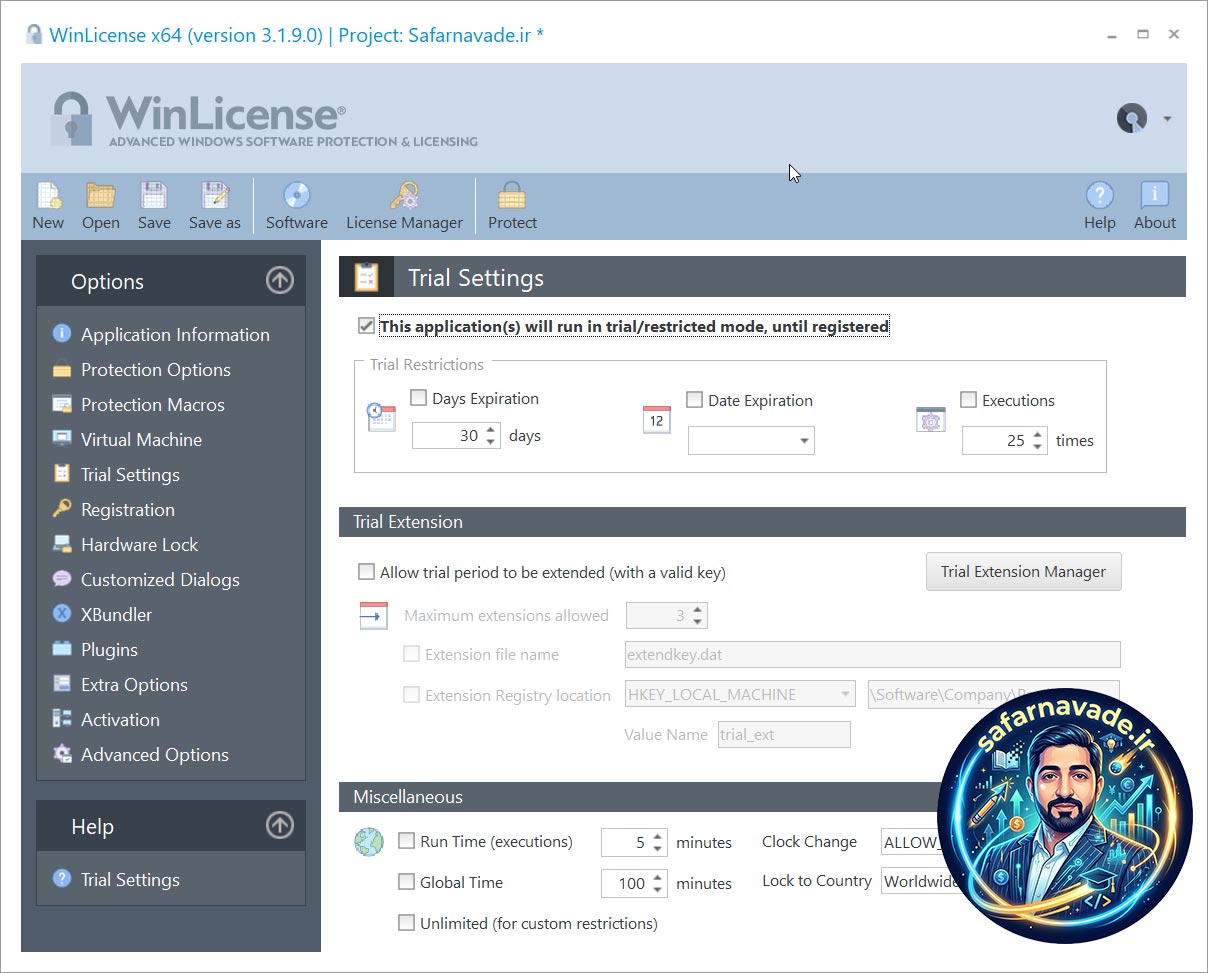1208x973 pixels.
Task: Increase the Run Time minutes value
Action: point(658,836)
